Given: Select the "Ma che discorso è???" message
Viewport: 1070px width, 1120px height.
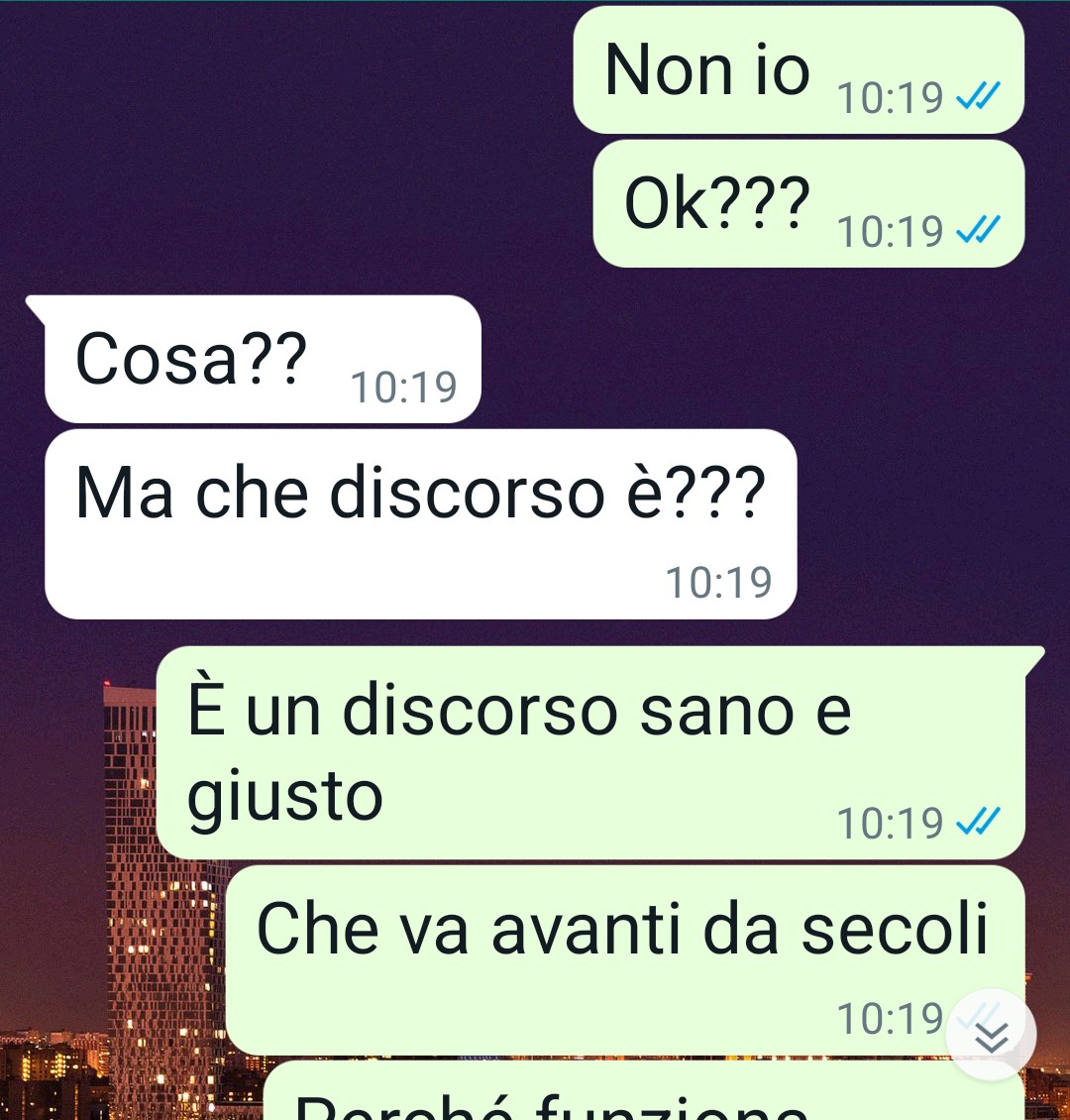Looking at the screenshot, I should 420,524.
